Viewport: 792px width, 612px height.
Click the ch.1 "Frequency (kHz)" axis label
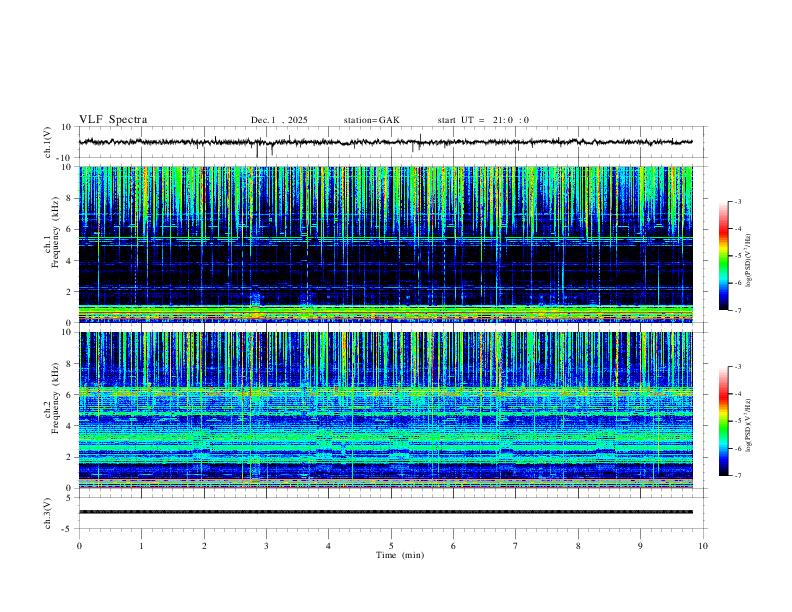point(55,231)
